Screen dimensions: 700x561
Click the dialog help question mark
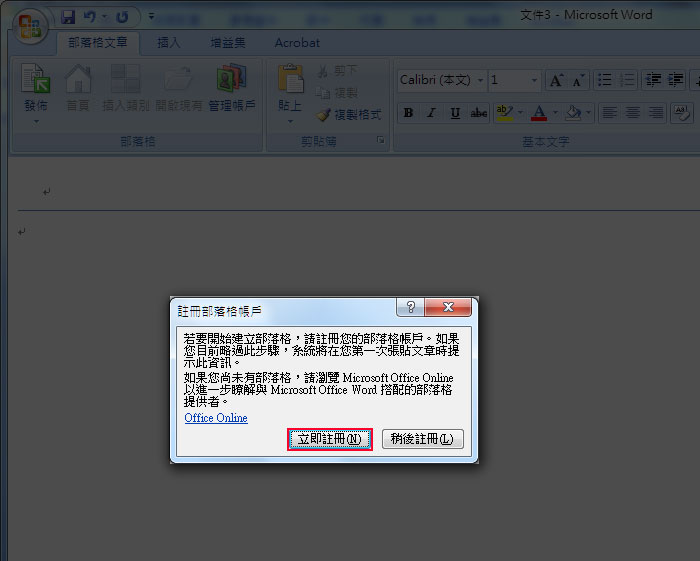[x=411, y=307]
